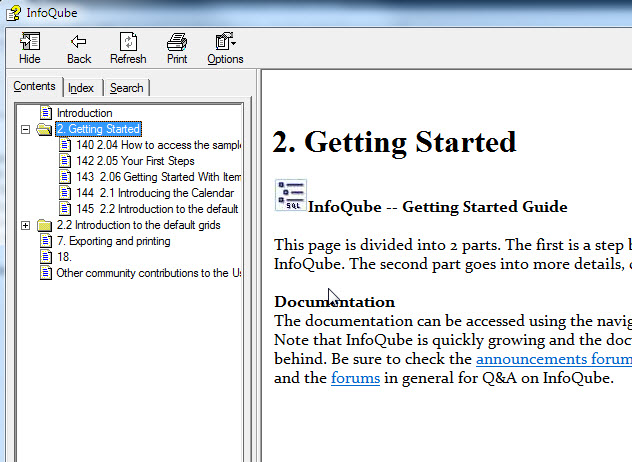Image resolution: width=632 pixels, height=462 pixels.
Task: Open the topic labeled 18.
Action: tap(64, 257)
